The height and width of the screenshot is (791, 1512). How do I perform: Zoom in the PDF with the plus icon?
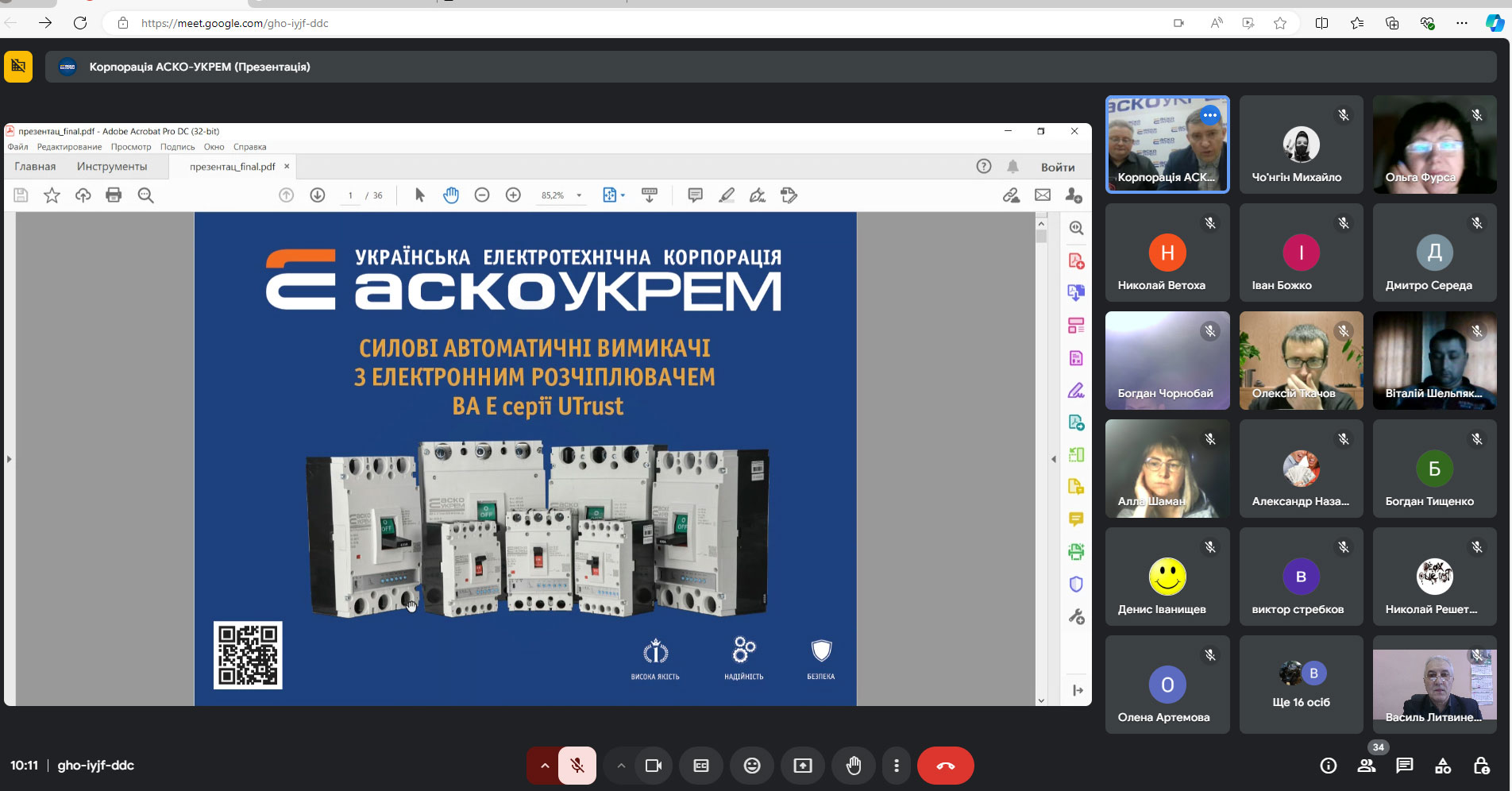coord(513,195)
